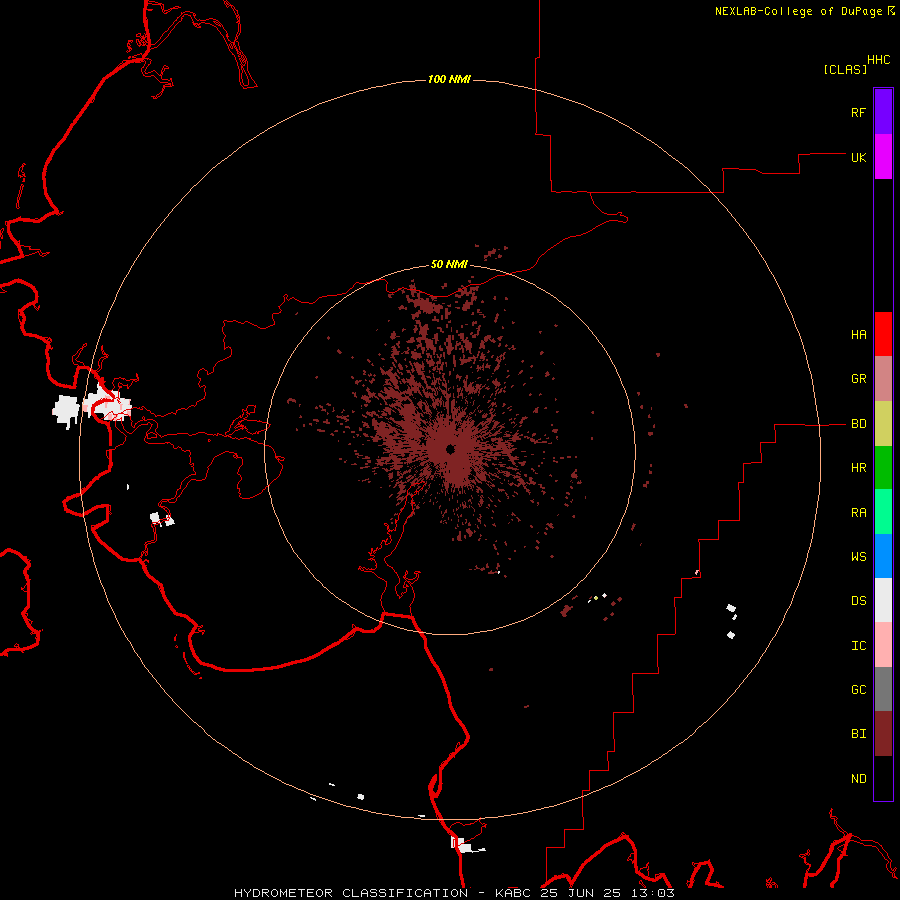Click the ND black legend swatch
900x900 pixels.
point(883,778)
